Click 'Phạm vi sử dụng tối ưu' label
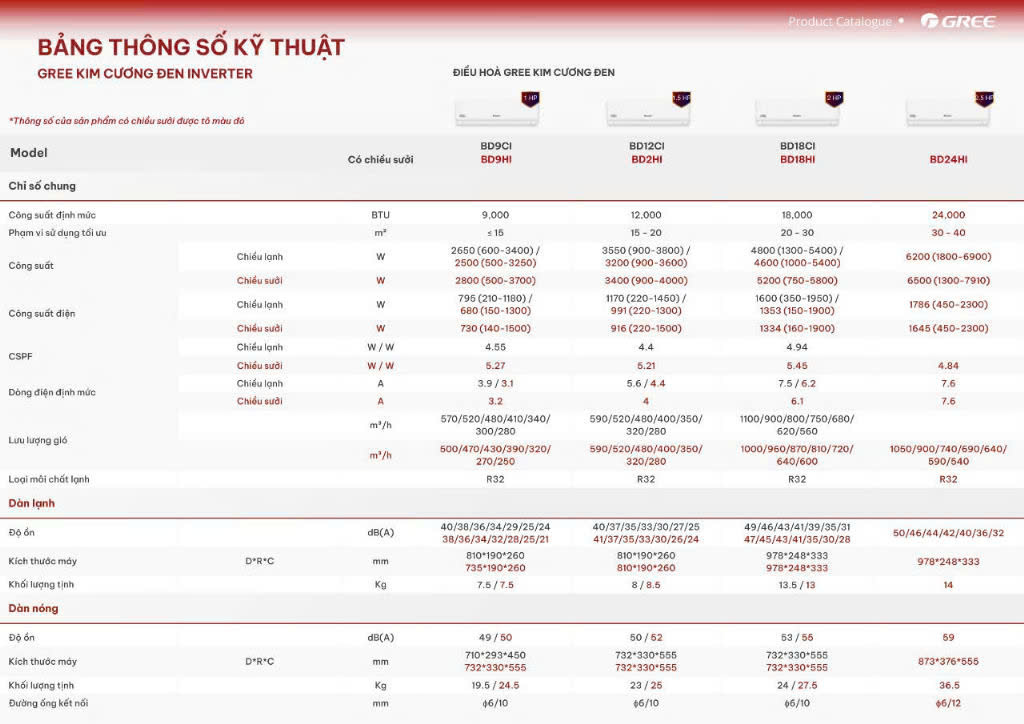 (57, 232)
